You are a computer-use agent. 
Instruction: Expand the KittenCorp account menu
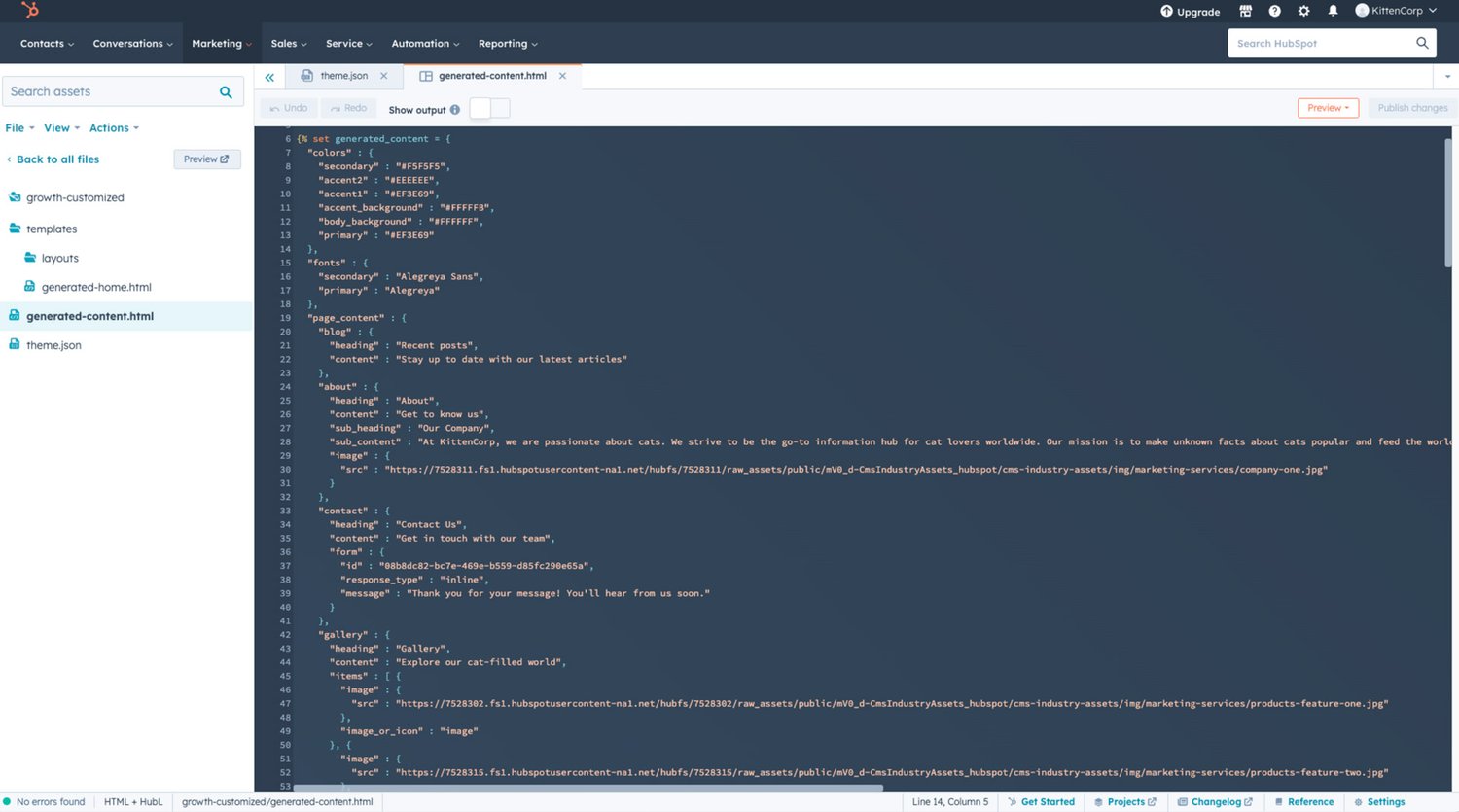click(x=1396, y=11)
